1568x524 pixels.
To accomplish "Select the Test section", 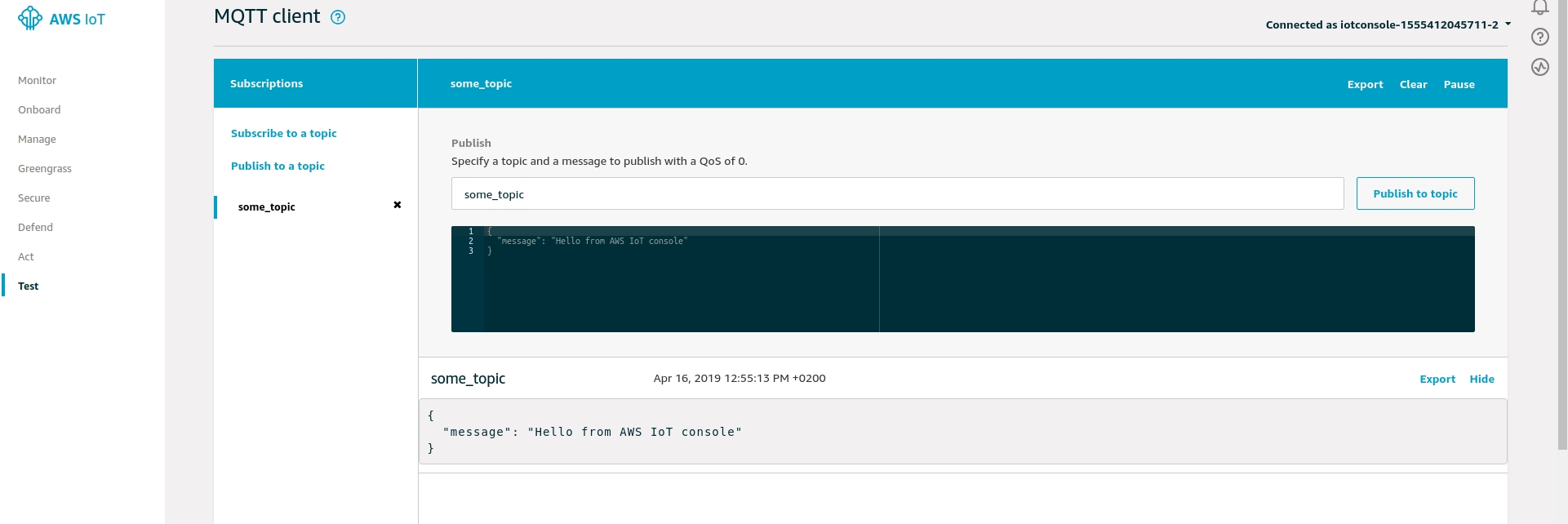I will [29, 286].
